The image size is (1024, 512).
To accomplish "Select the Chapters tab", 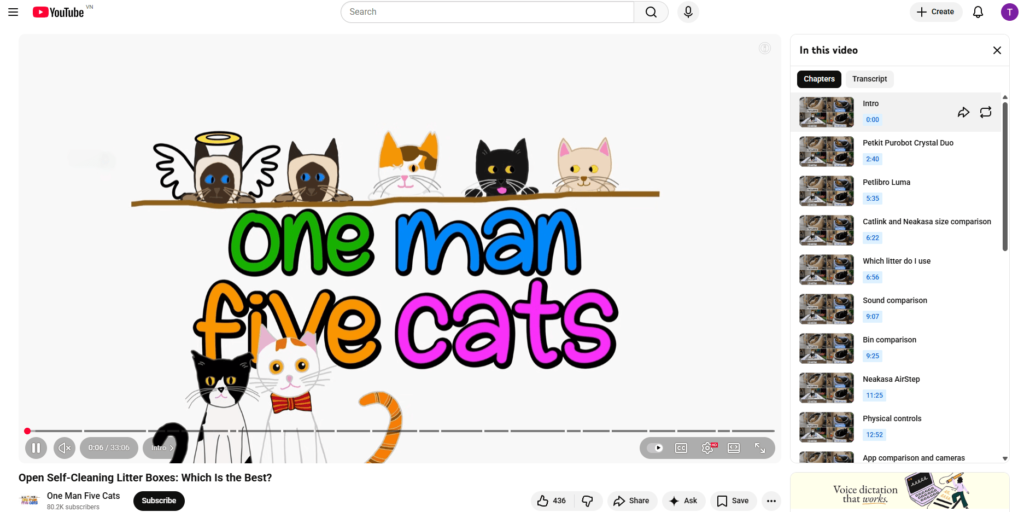I will click(819, 79).
